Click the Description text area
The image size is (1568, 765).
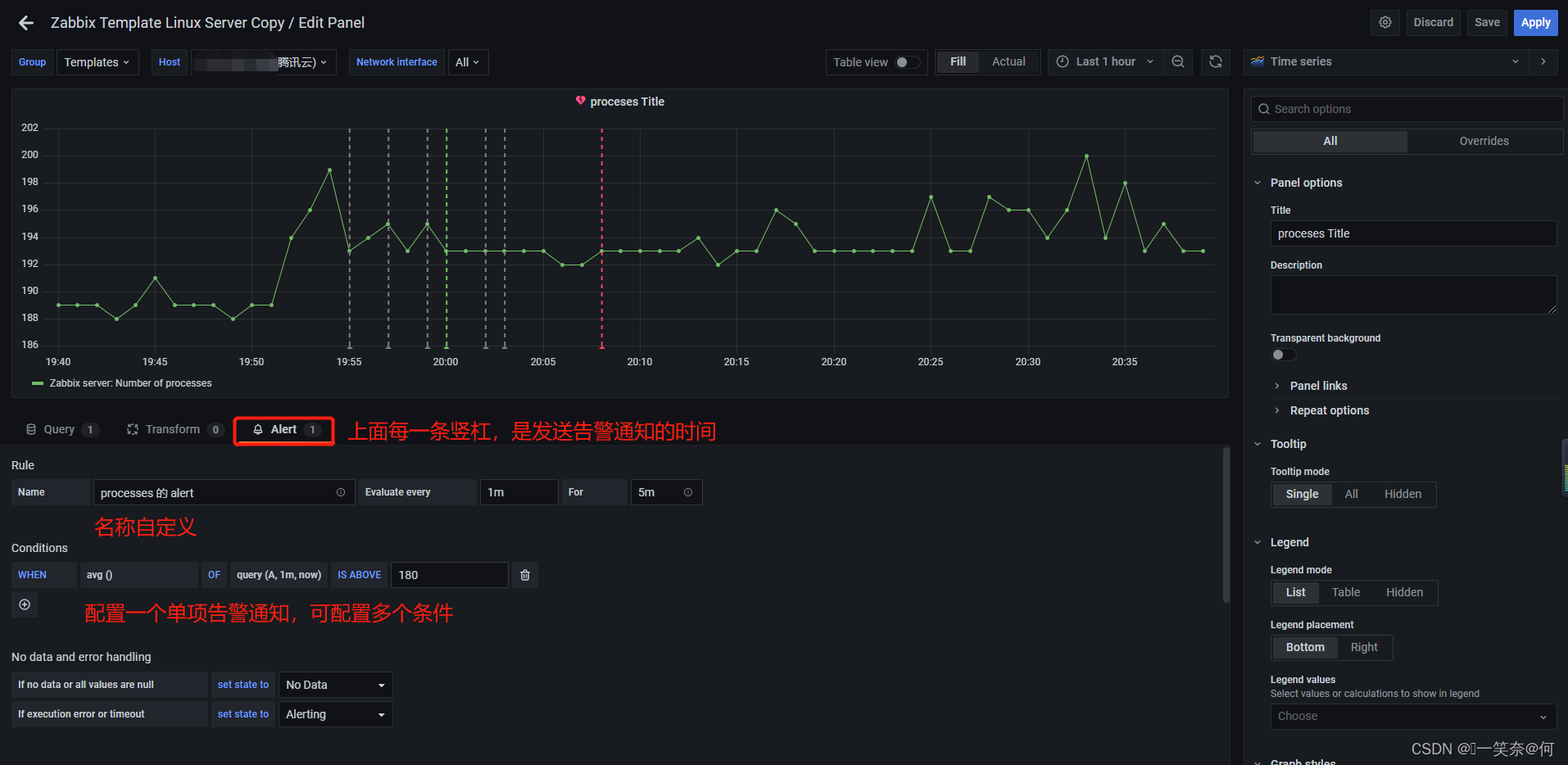pos(1413,295)
